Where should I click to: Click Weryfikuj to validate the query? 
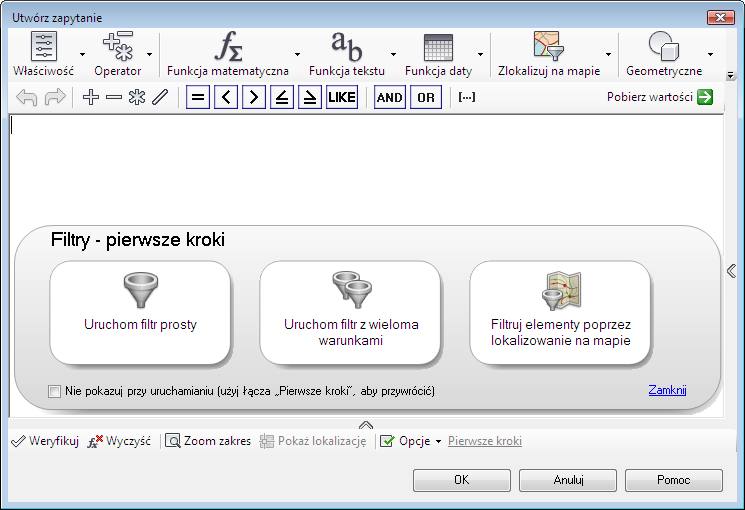tap(45, 441)
